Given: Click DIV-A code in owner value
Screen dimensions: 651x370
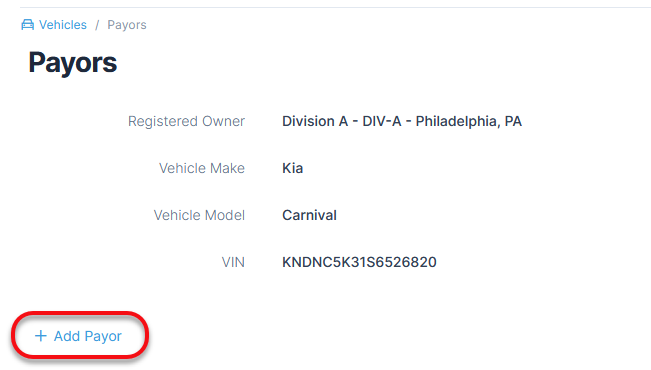Looking at the screenshot, I should (382, 121).
